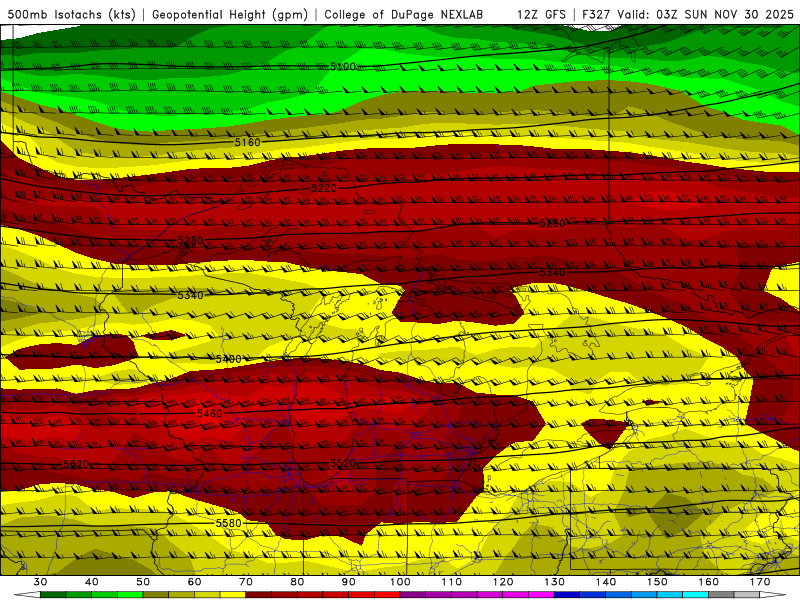Click the 130 label on the color scale
The height and width of the screenshot is (600, 800).
555,582
